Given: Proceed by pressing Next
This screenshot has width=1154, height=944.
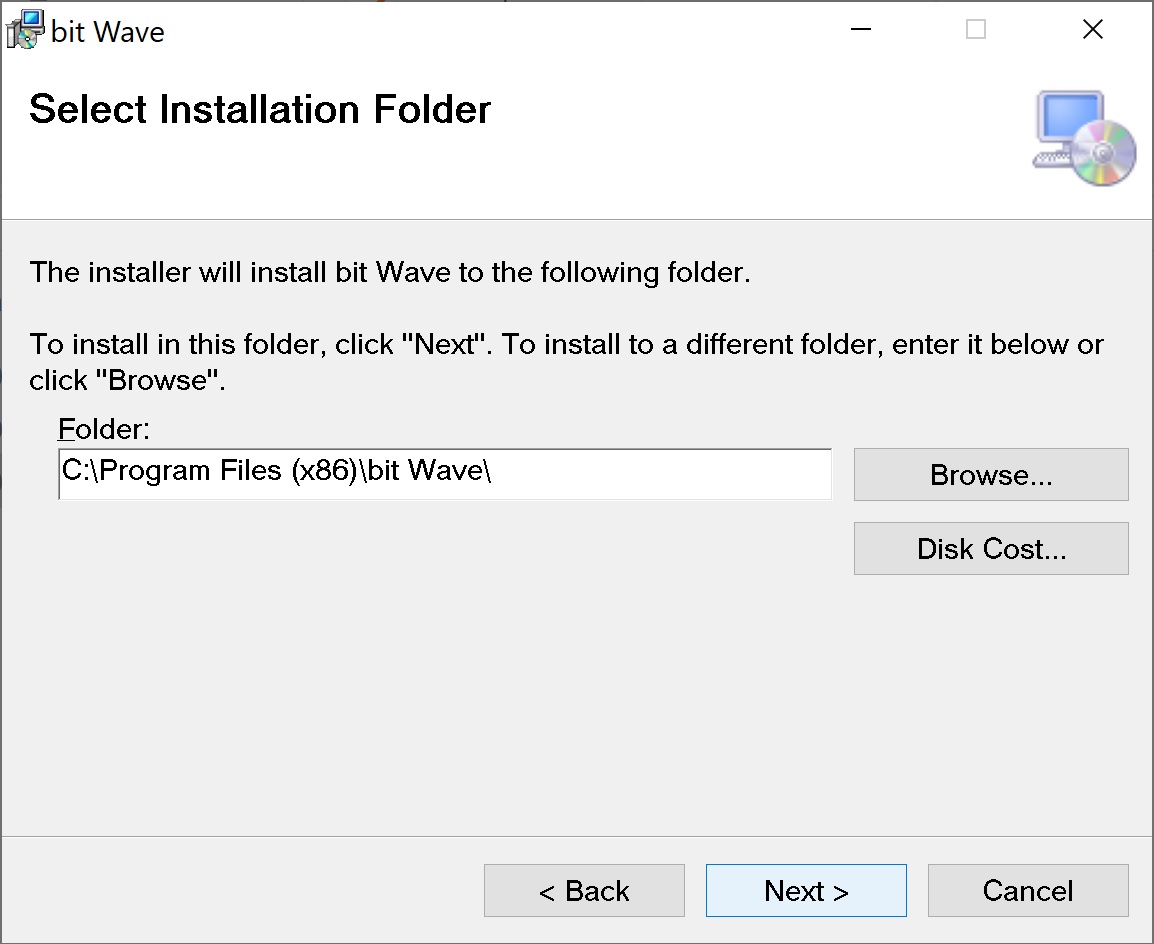Looking at the screenshot, I should click(x=806, y=891).
